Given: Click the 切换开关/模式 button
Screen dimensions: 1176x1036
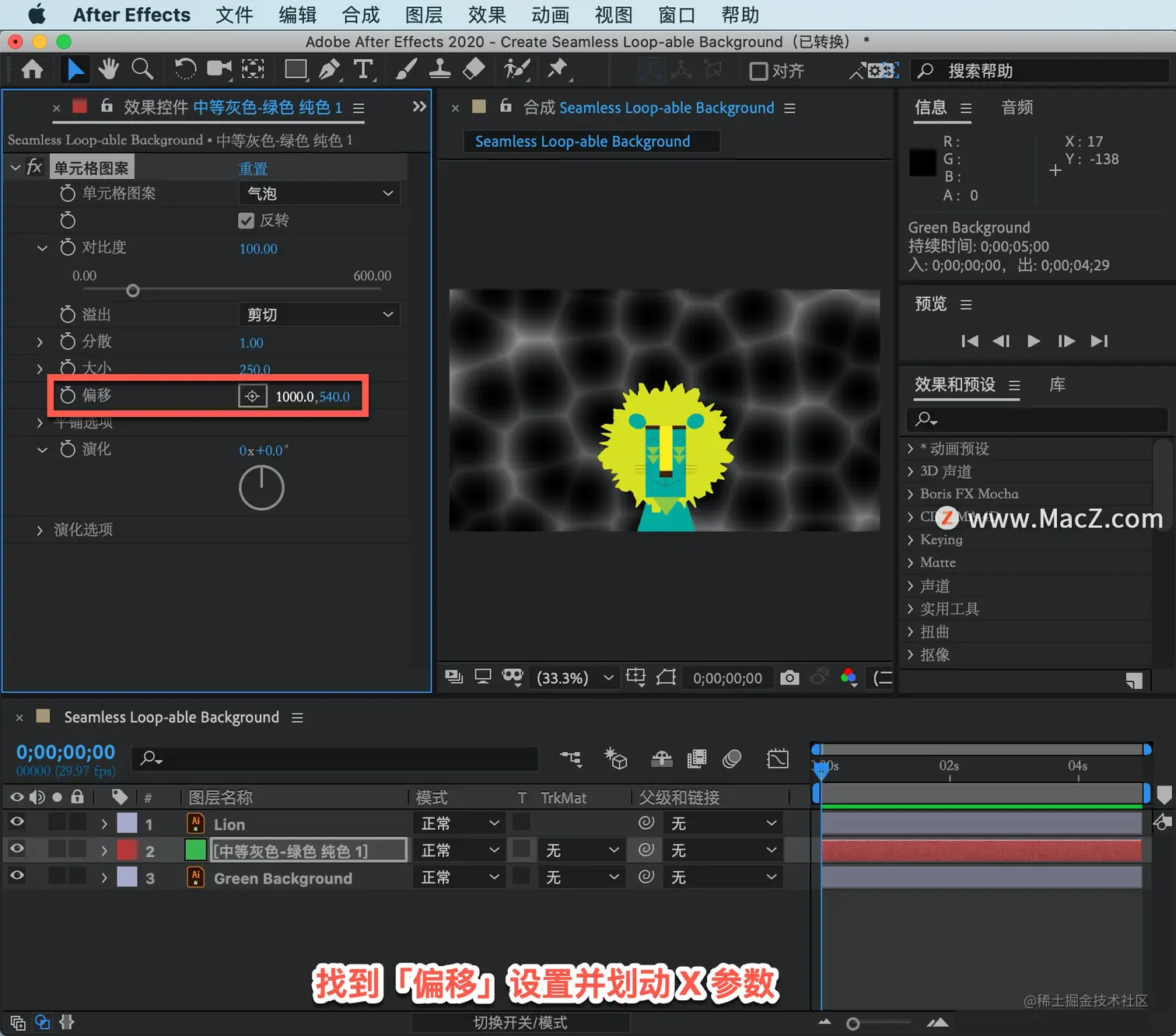Looking at the screenshot, I should tap(520, 1023).
